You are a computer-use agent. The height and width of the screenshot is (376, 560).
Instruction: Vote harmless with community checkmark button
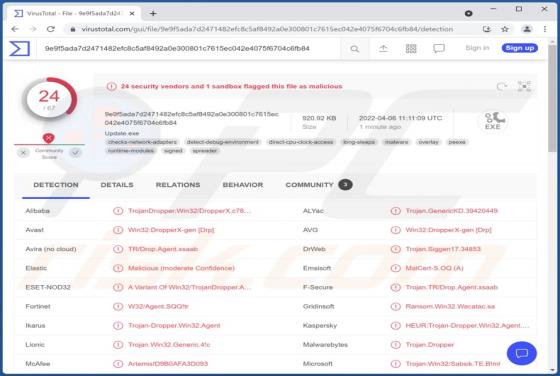pos(75,153)
